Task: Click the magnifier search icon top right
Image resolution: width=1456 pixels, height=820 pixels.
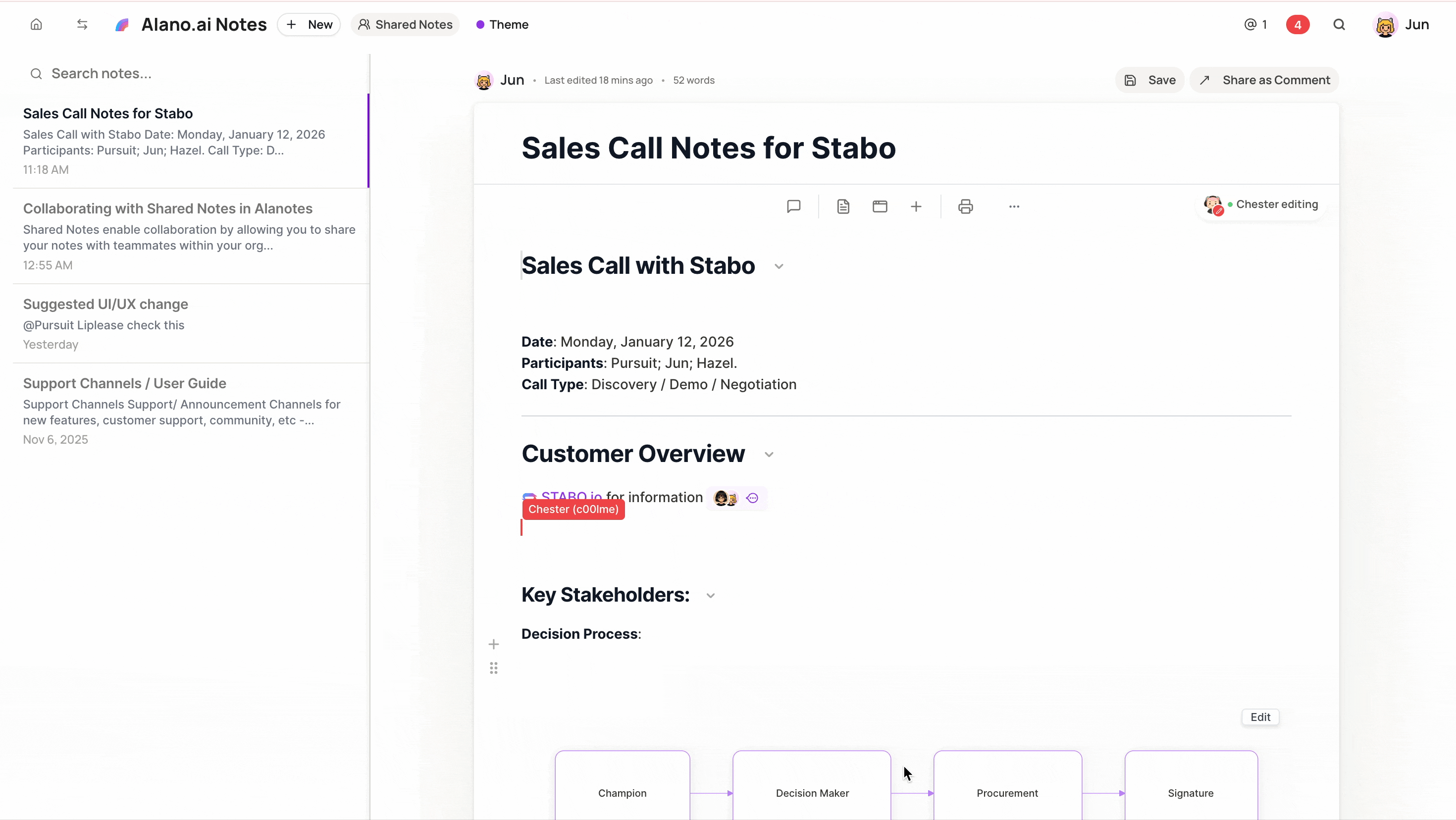Action: 1339,24
